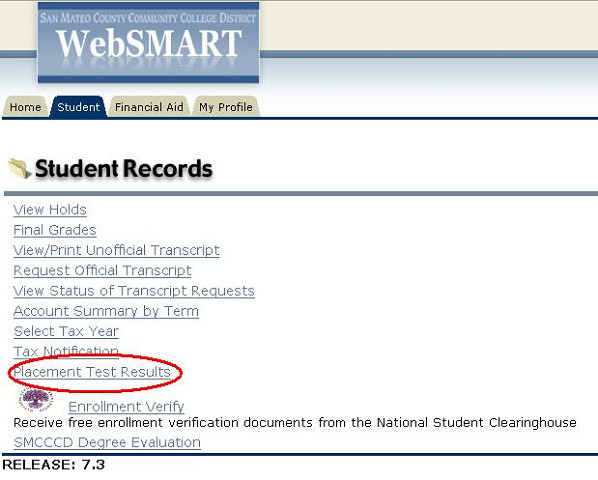Open Placement Test Results link
598x480 pixels.
[92, 372]
